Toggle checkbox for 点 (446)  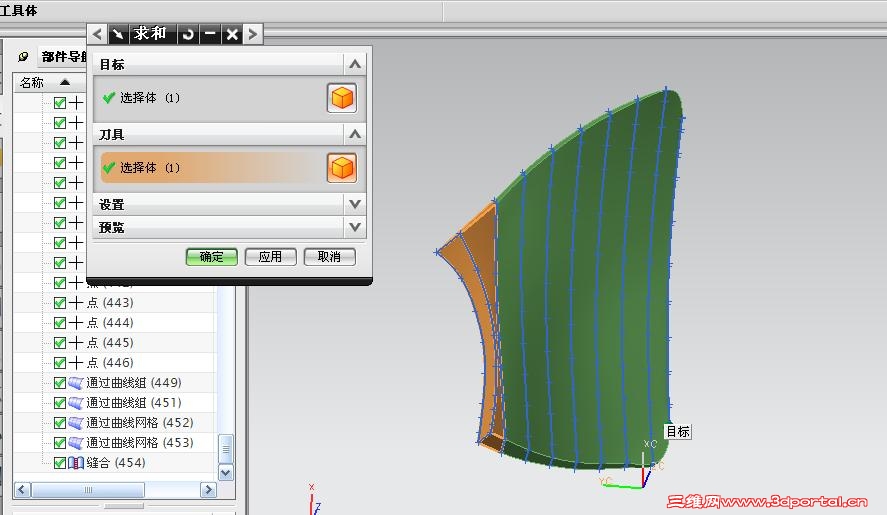point(60,363)
